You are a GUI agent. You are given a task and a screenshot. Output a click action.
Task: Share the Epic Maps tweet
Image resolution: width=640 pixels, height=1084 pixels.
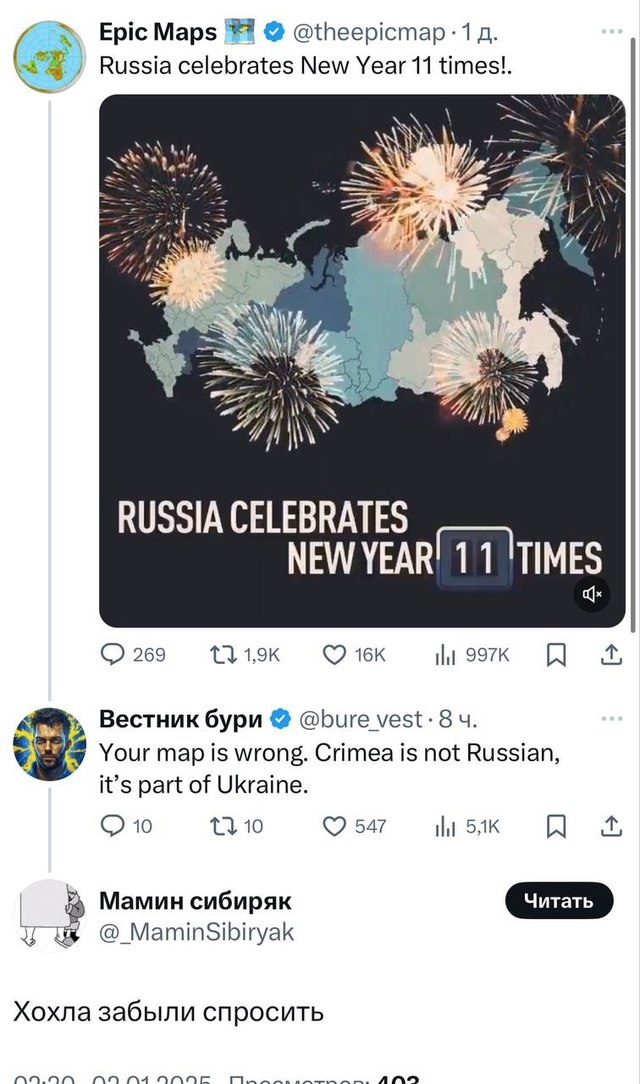612,654
